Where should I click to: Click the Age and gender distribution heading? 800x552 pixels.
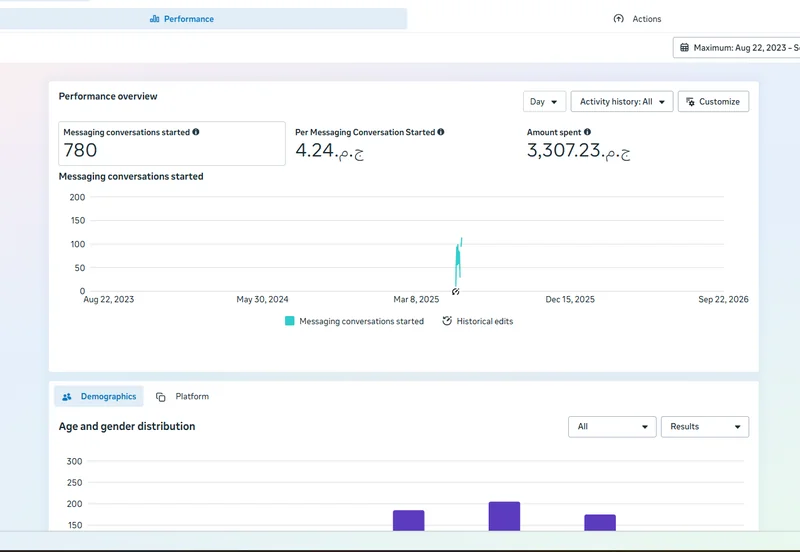(127, 426)
